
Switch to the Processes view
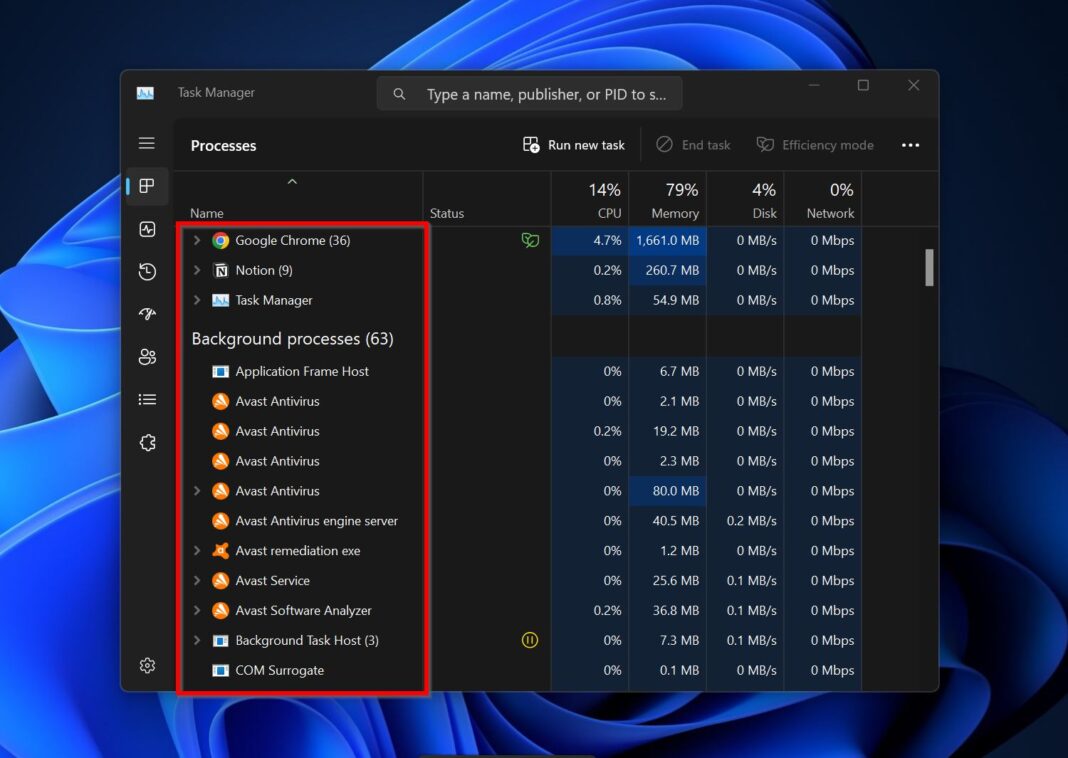pyautogui.click(x=147, y=186)
